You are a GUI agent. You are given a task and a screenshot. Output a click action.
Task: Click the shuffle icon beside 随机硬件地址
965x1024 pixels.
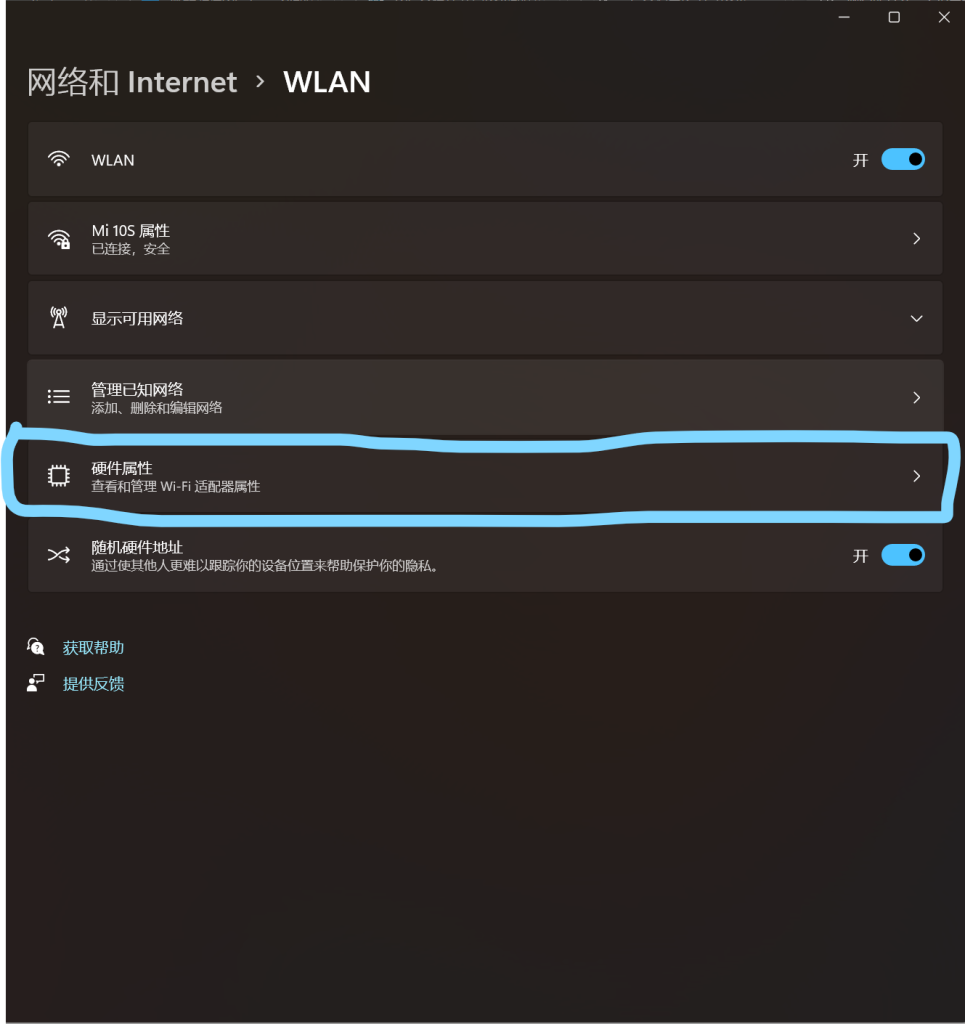click(x=59, y=555)
